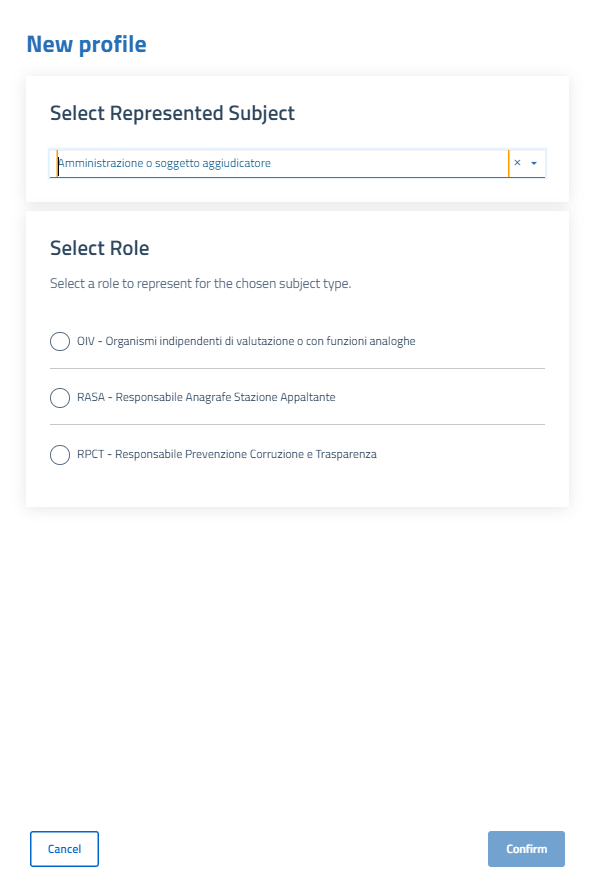Click the Amministrazione o soggetto aggiudicatore value text
This screenshot has height=896, width=600.
coord(165,163)
